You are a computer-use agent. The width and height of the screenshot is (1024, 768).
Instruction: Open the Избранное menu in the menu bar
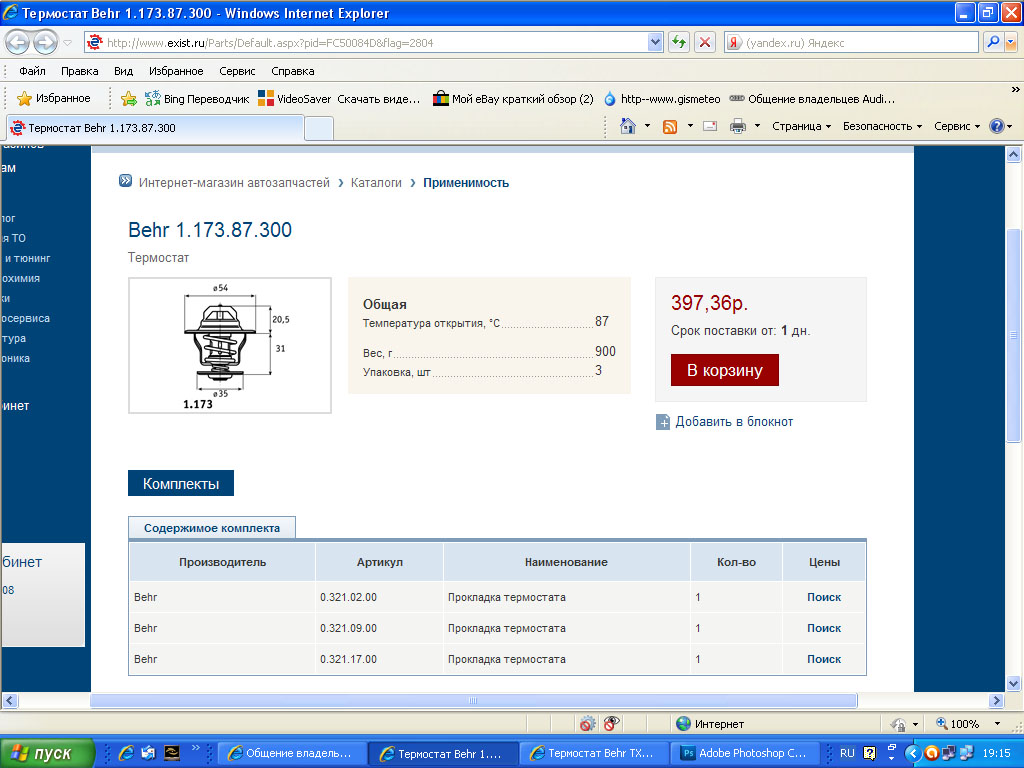pos(176,71)
